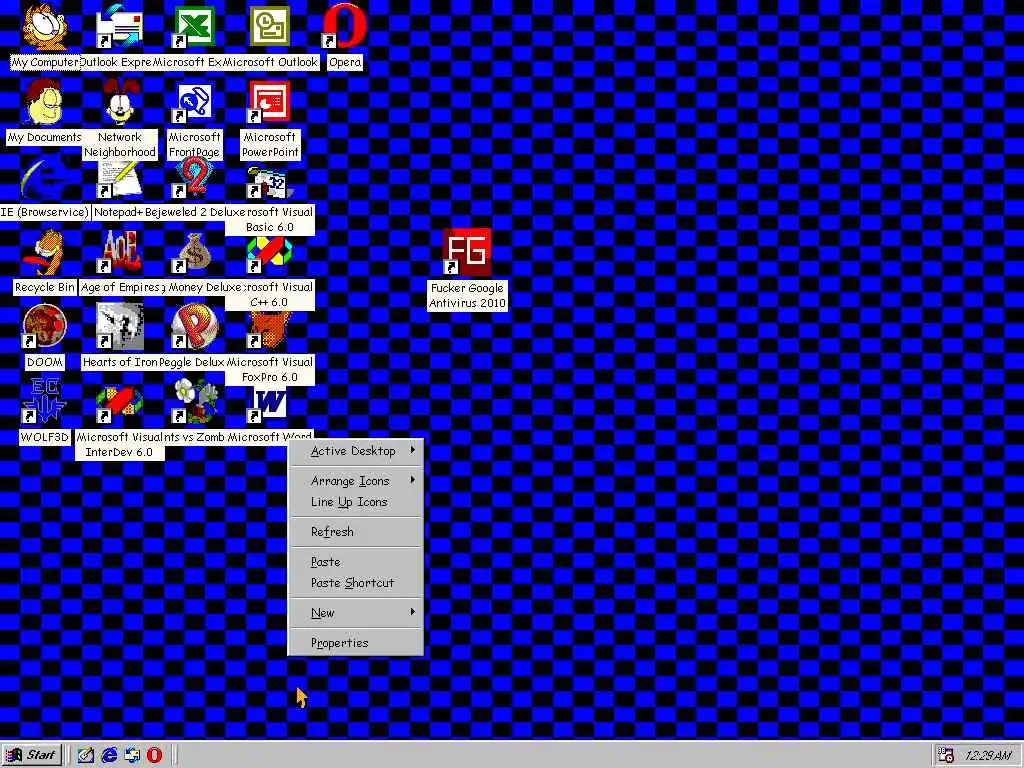Click the system tray scheduler icon
The width and height of the screenshot is (1024, 768).
[x=946, y=756]
